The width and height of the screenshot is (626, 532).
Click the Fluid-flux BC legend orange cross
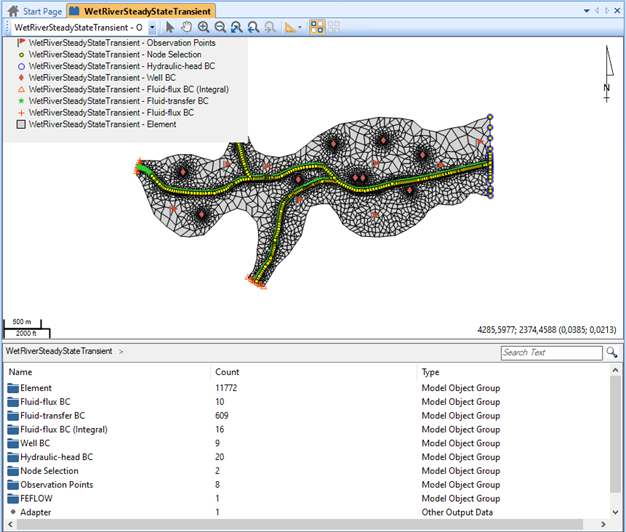(22, 113)
